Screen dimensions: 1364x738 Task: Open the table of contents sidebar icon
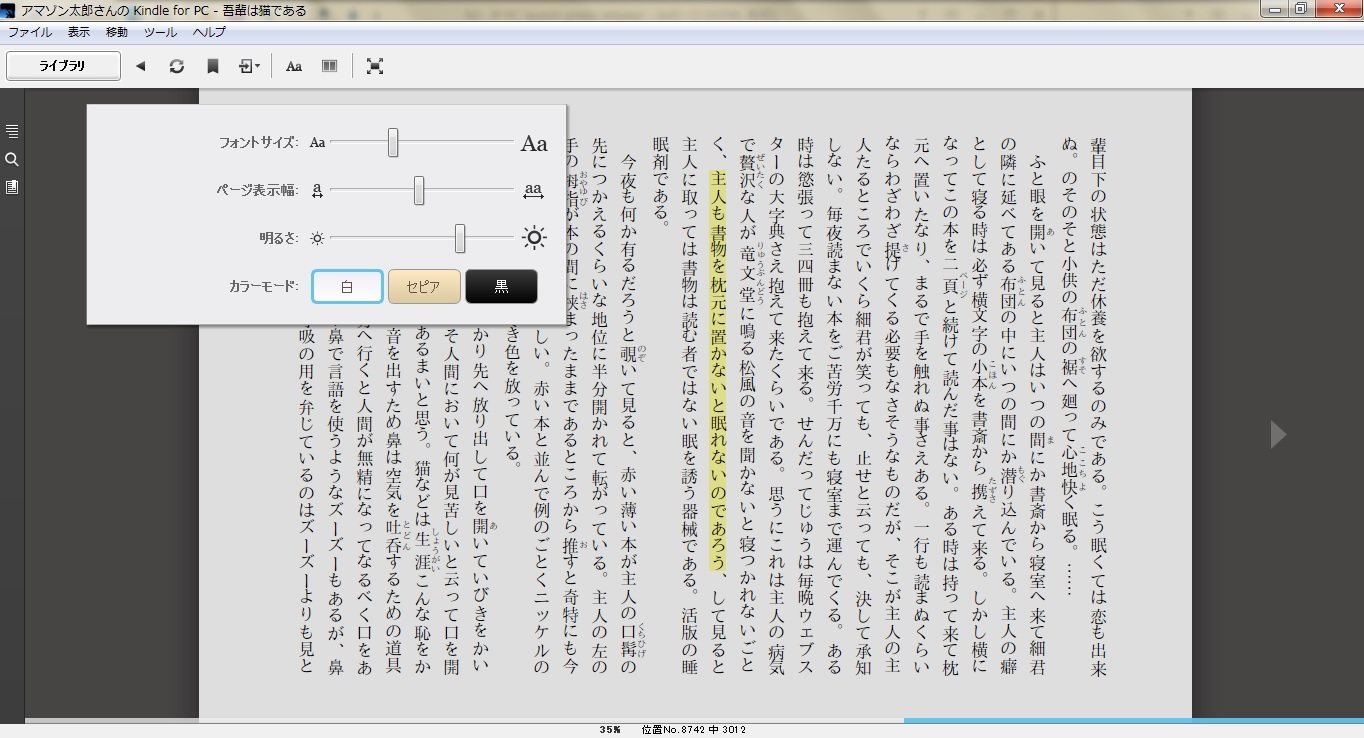click(x=12, y=130)
